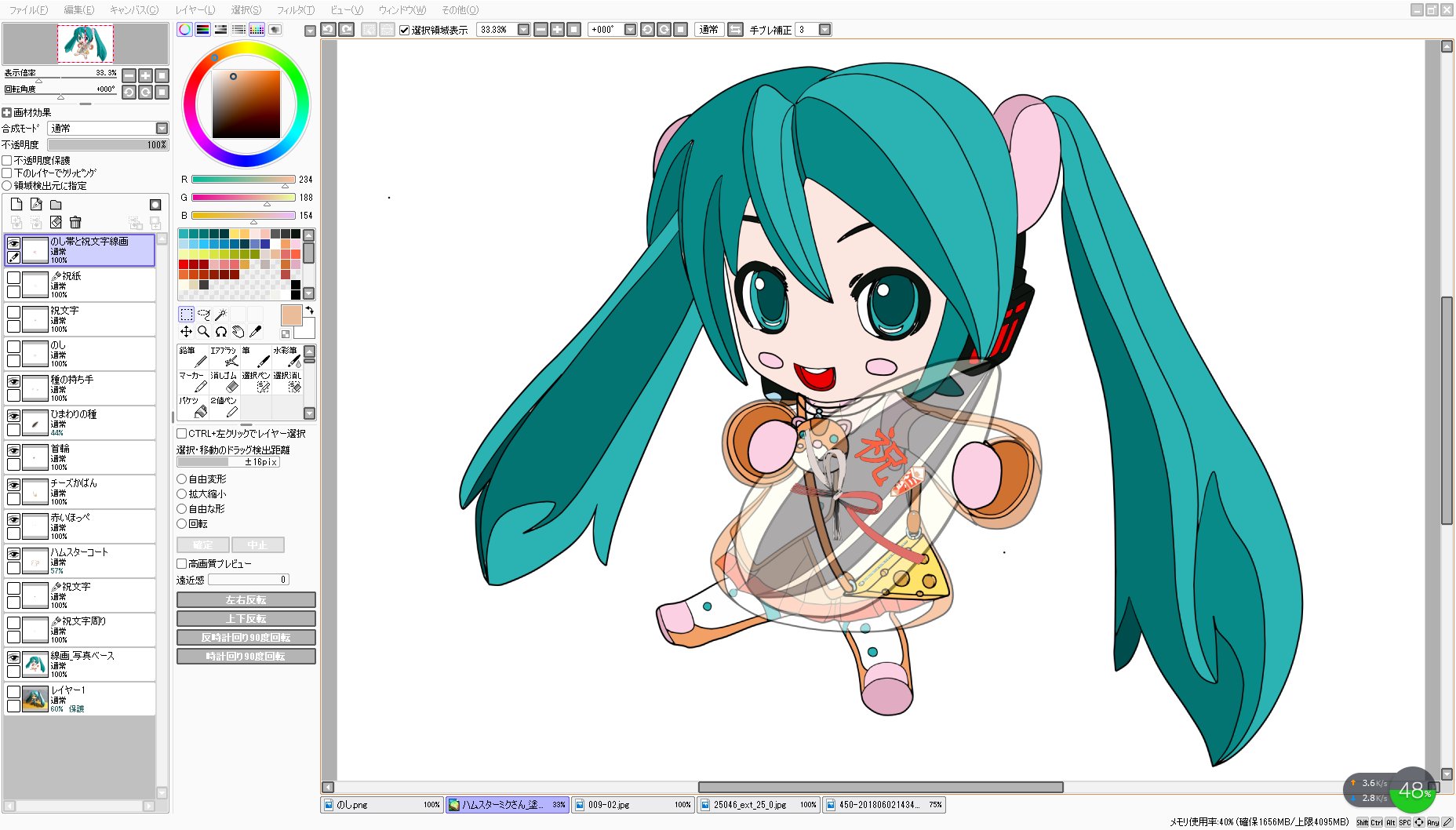
Task: Select the rectangular selection tool
Action: tap(186, 315)
